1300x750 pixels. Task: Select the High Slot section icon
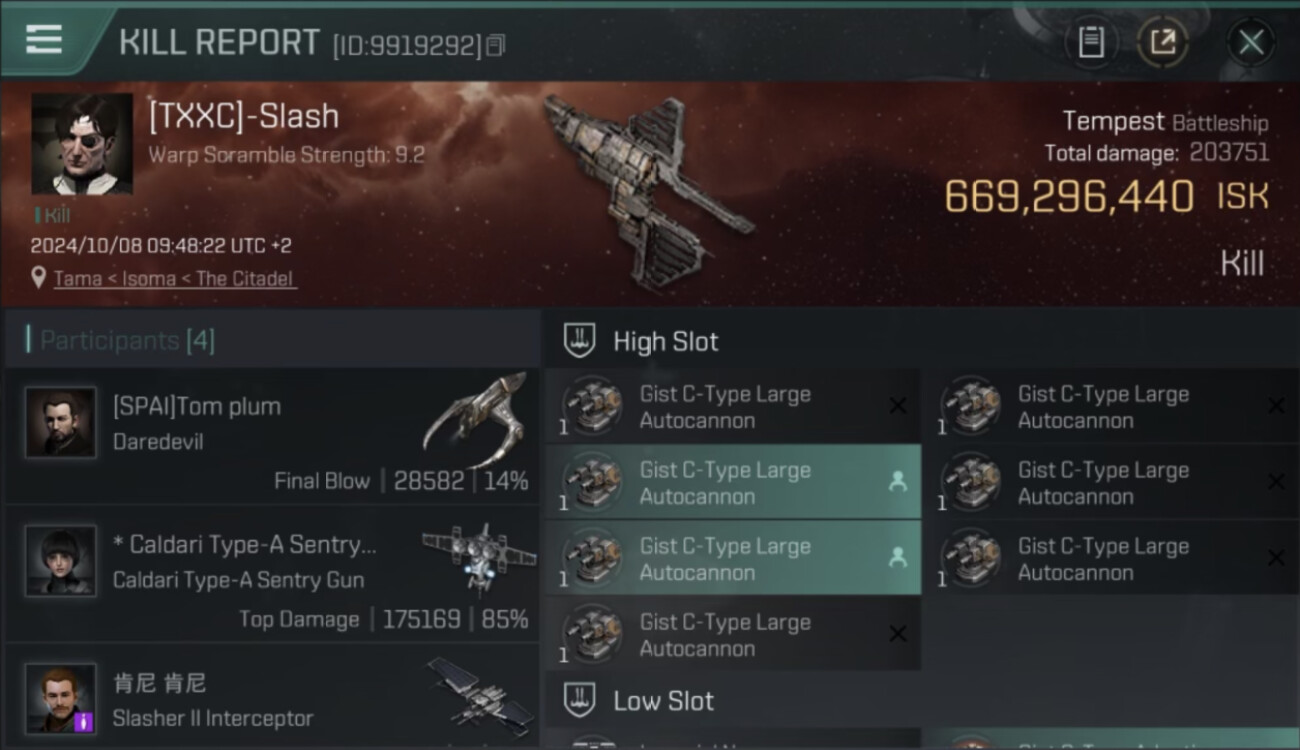point(580,341)
